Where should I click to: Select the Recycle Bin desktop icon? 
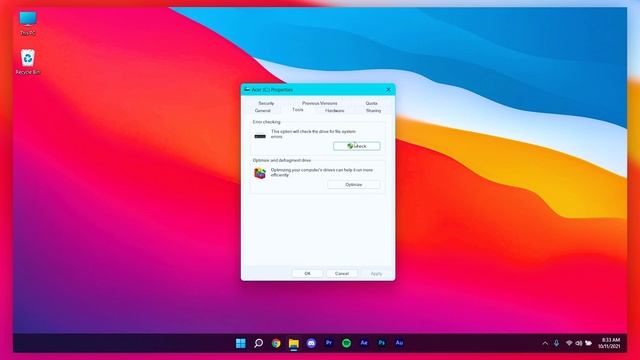tap(28, 62)
